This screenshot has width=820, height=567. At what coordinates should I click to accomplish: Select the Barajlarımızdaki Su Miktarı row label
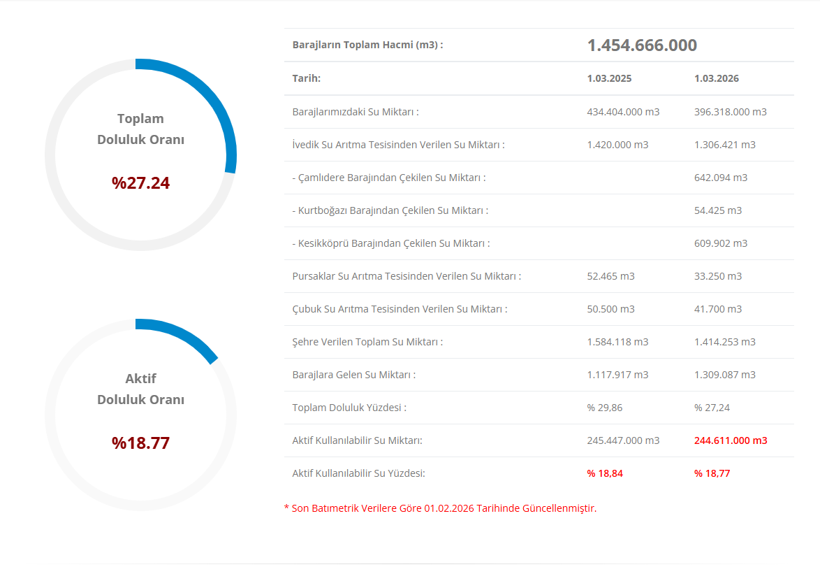point(355,112)
